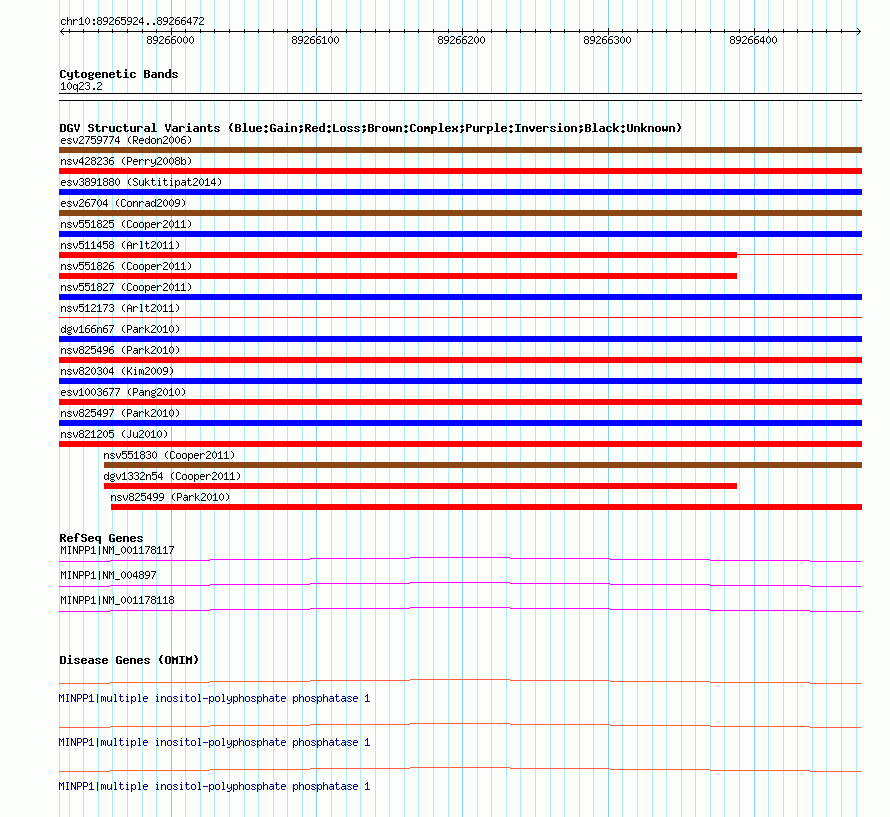
Task: Select the dgv1332n54 (Cooper2011) label
Action: pos(172,476)
